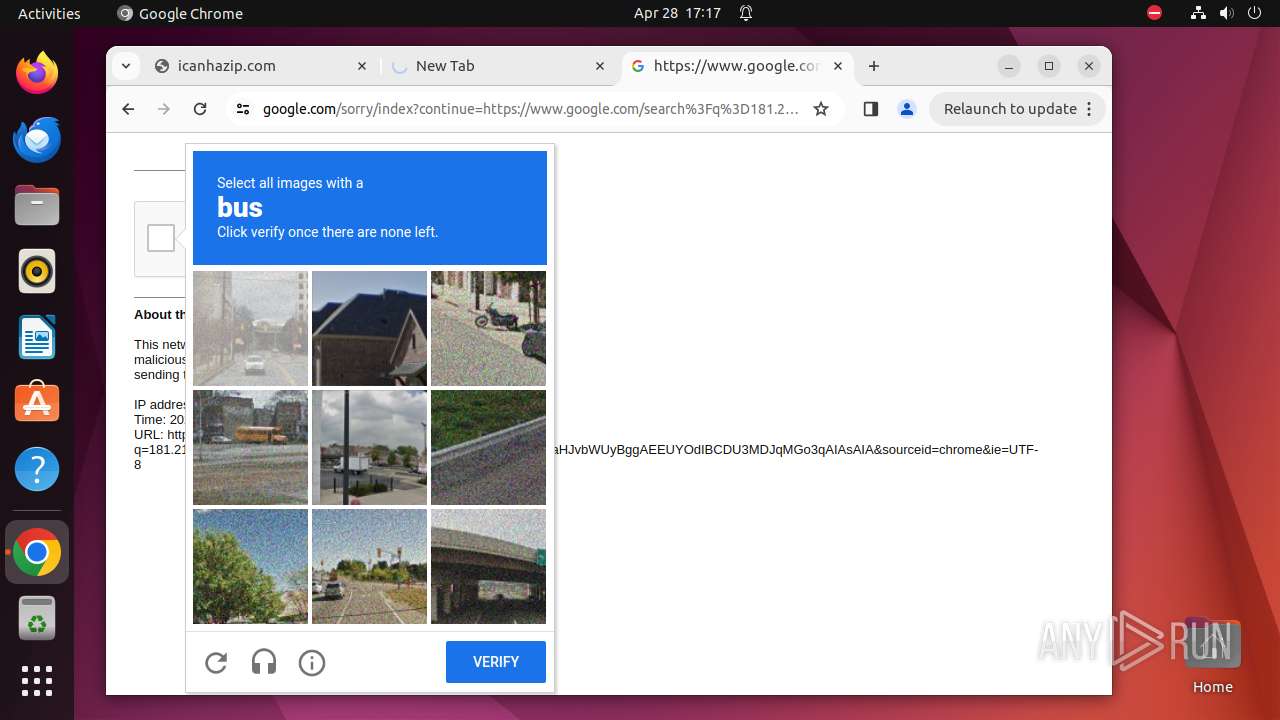The height and width of the screenshot is (720, 1280).
Task: Select captcha tile with intersection traffic lights
Action: click(369, 566)
